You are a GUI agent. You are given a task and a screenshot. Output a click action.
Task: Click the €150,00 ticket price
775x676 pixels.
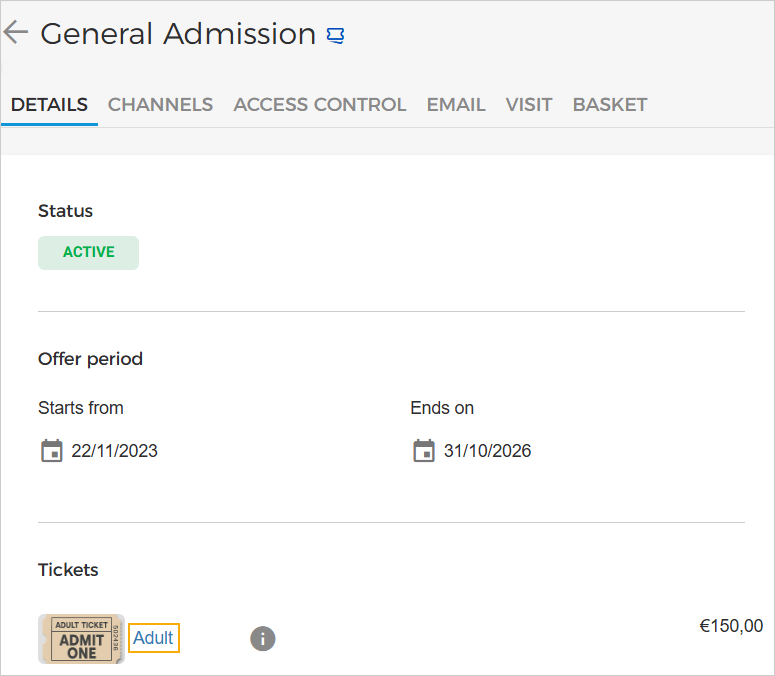(730, 626)
